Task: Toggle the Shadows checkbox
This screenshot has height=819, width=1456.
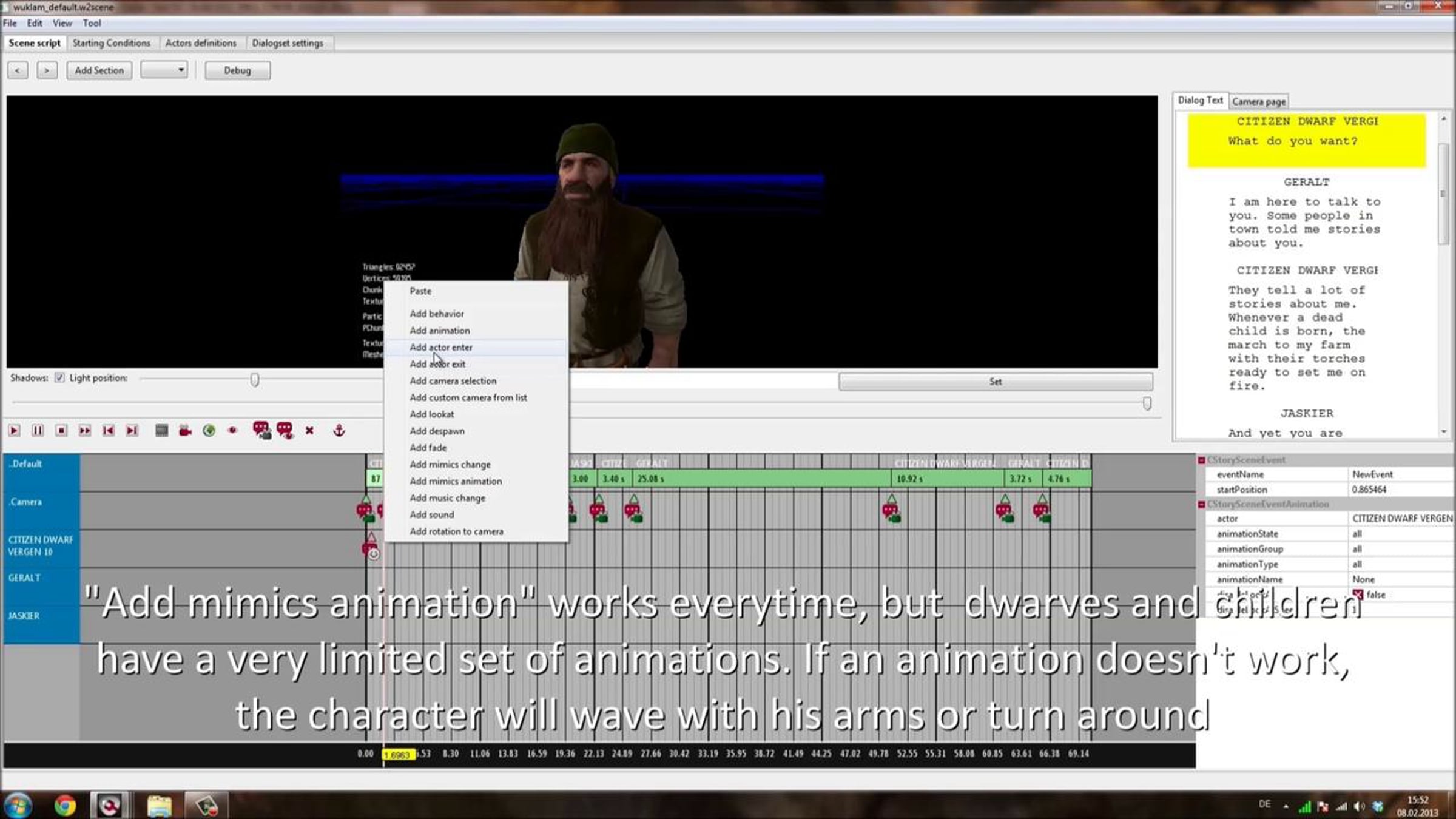Action: point(59,378)
